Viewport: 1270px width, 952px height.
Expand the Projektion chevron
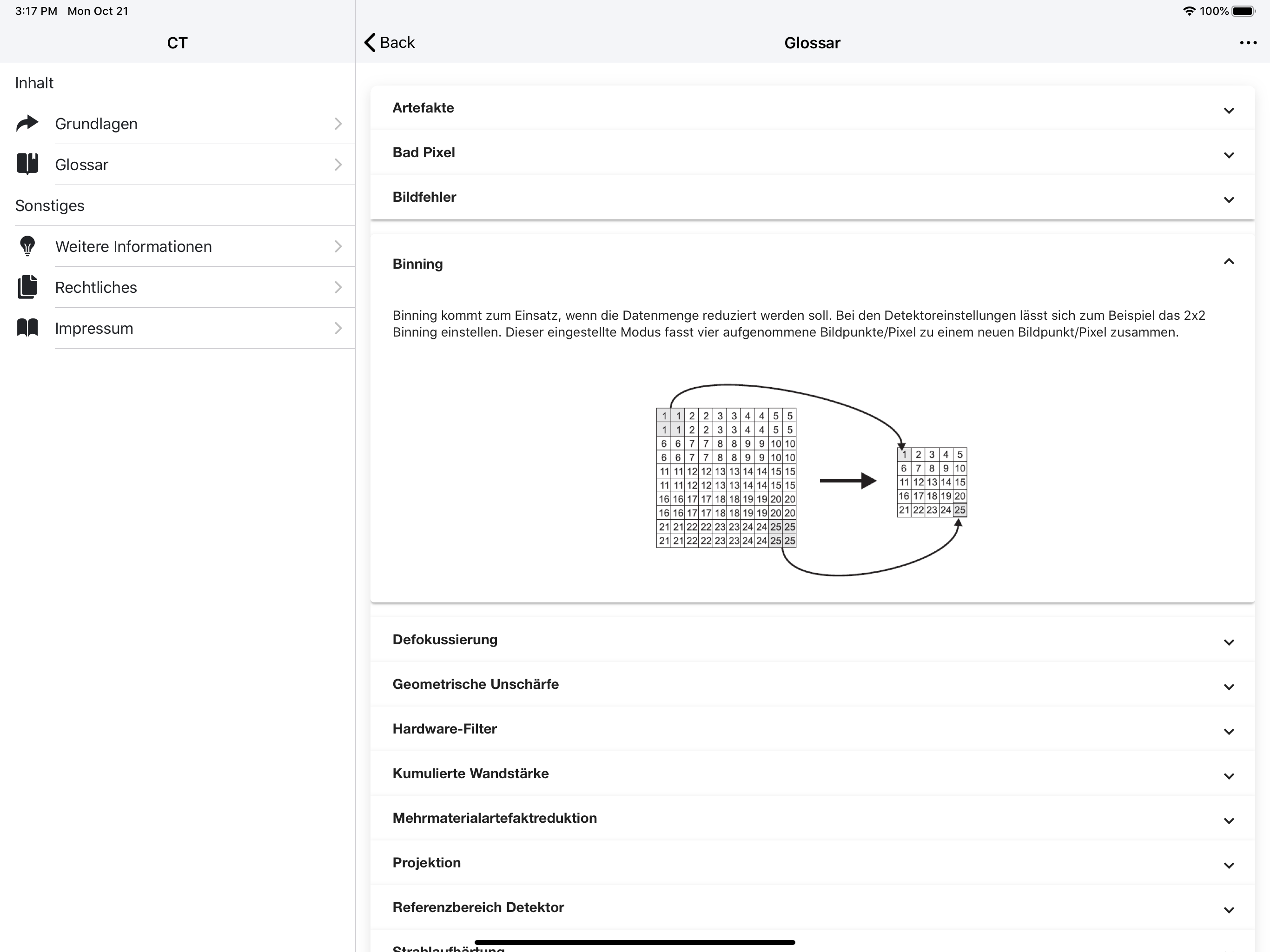[x=1229, y=865]
